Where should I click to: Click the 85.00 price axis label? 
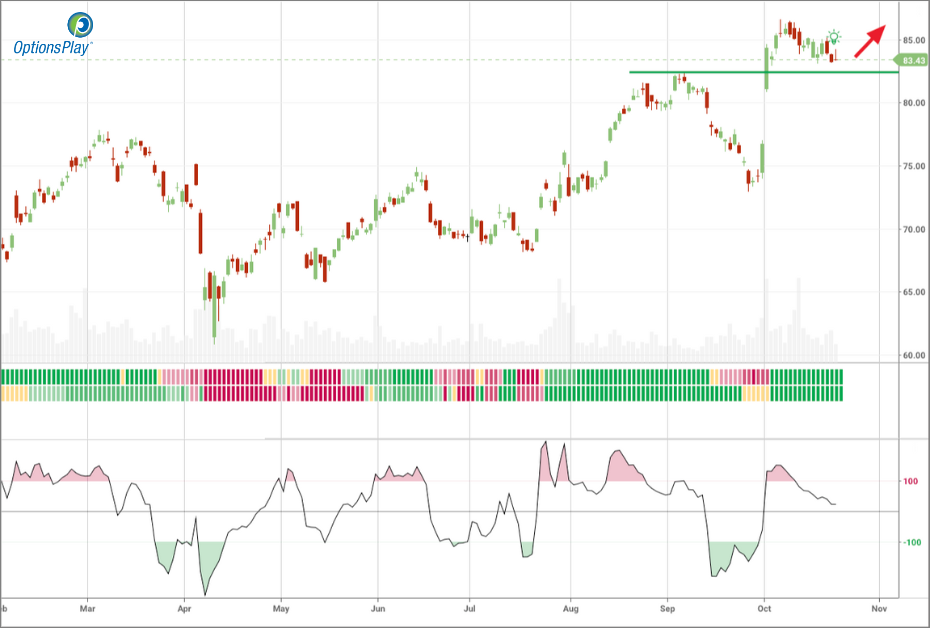pos(912,40)
